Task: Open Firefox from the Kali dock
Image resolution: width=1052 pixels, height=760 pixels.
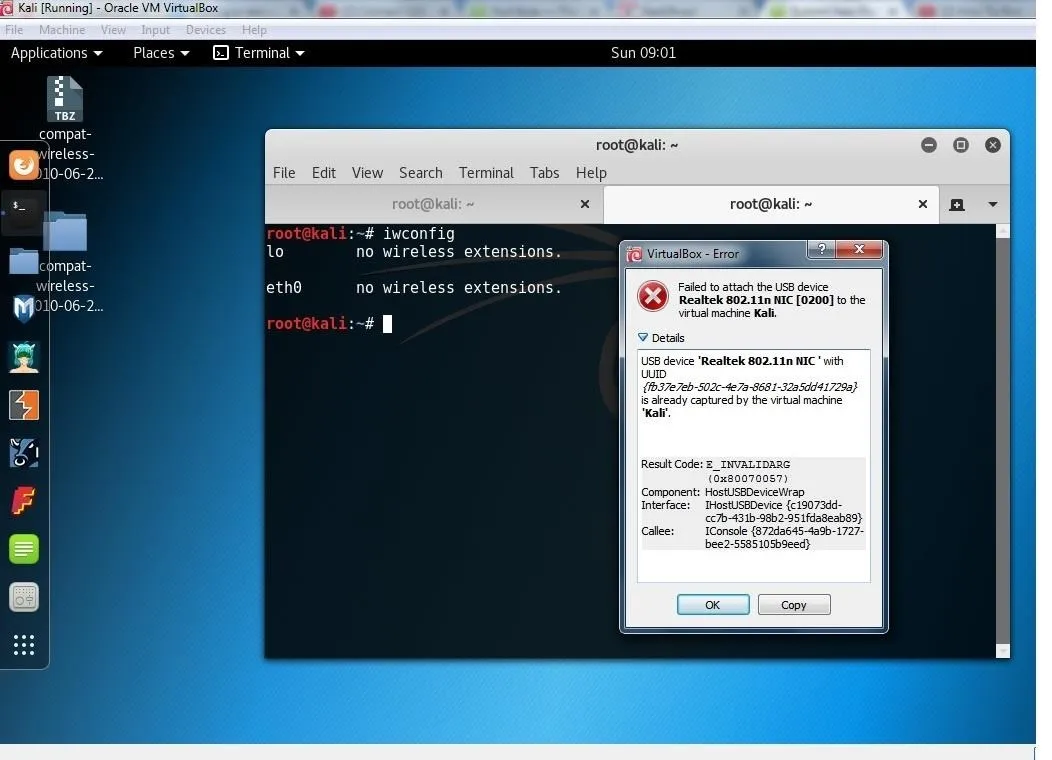Action: [24, 165]
